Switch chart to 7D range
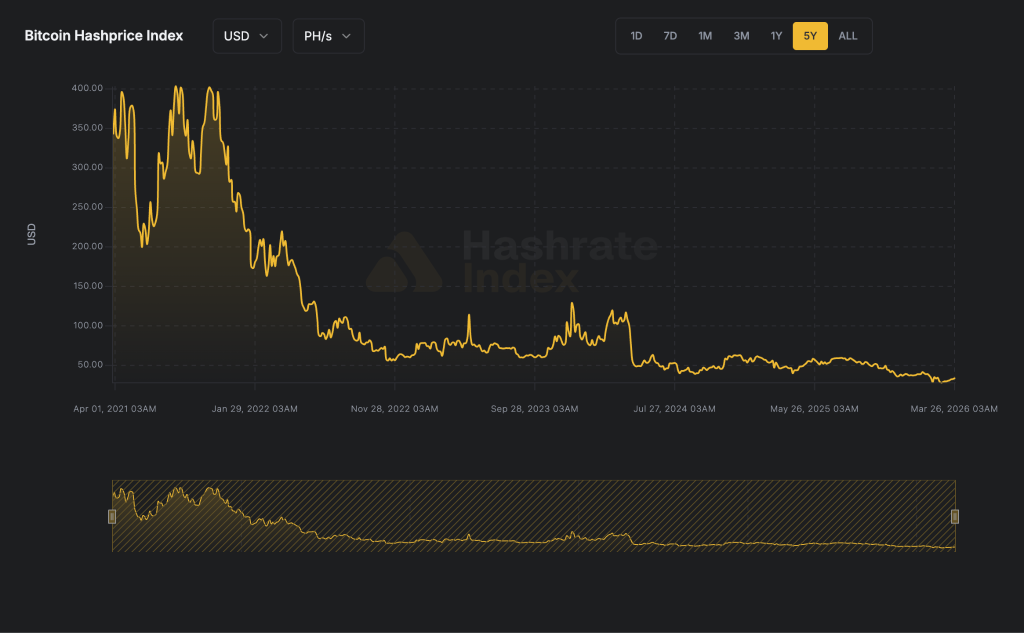The image size is (1024, 633). pyautogui.click(x=670, y=36)
